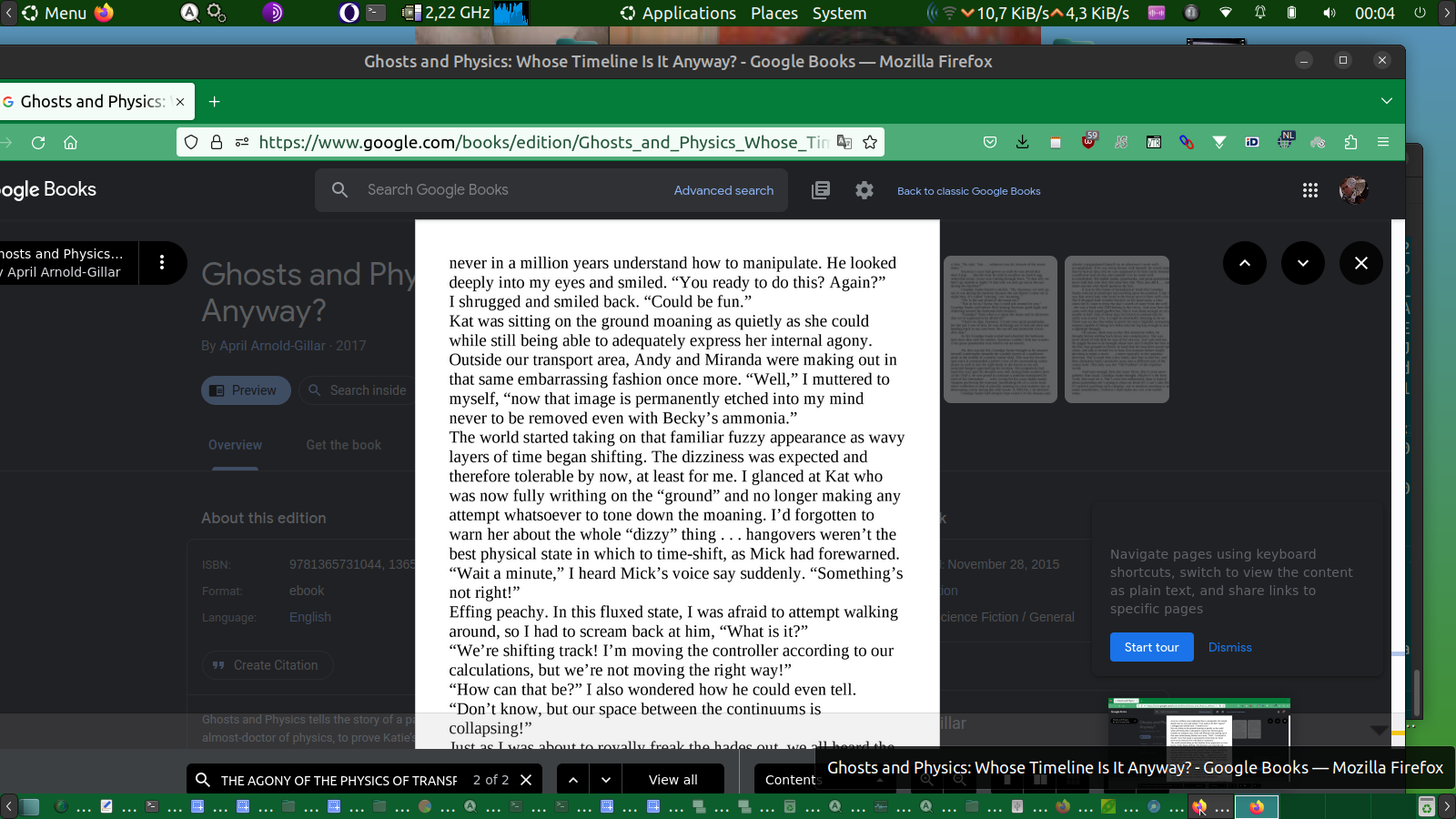The width and height of the screenshot is (1456, 819).
Task: Click the Preview button
Action: (x=246, y=390)
